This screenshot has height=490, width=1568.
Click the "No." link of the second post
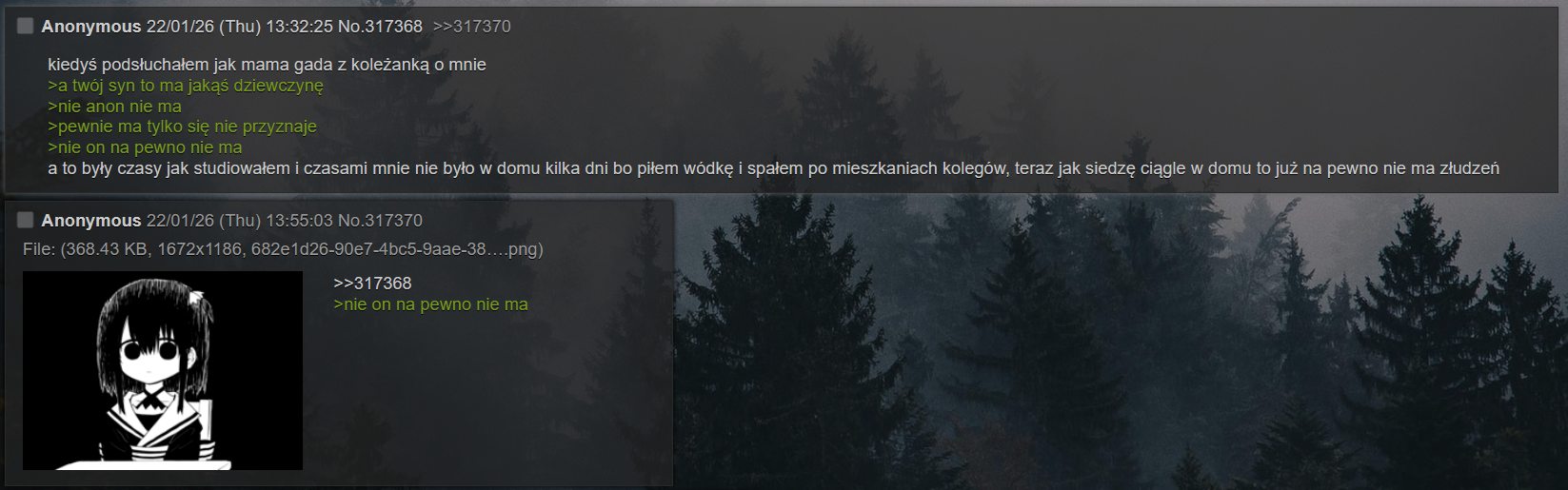coord(350,221)
